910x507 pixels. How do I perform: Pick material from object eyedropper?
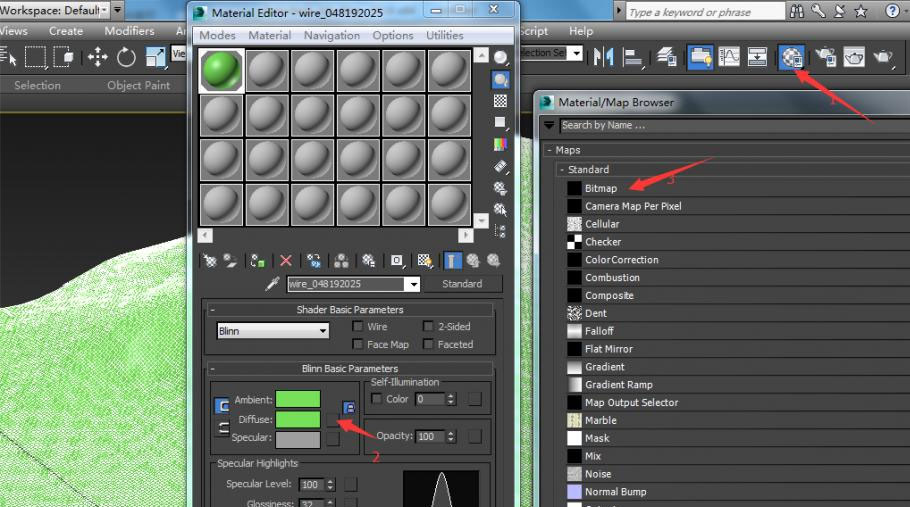[272, 284]
